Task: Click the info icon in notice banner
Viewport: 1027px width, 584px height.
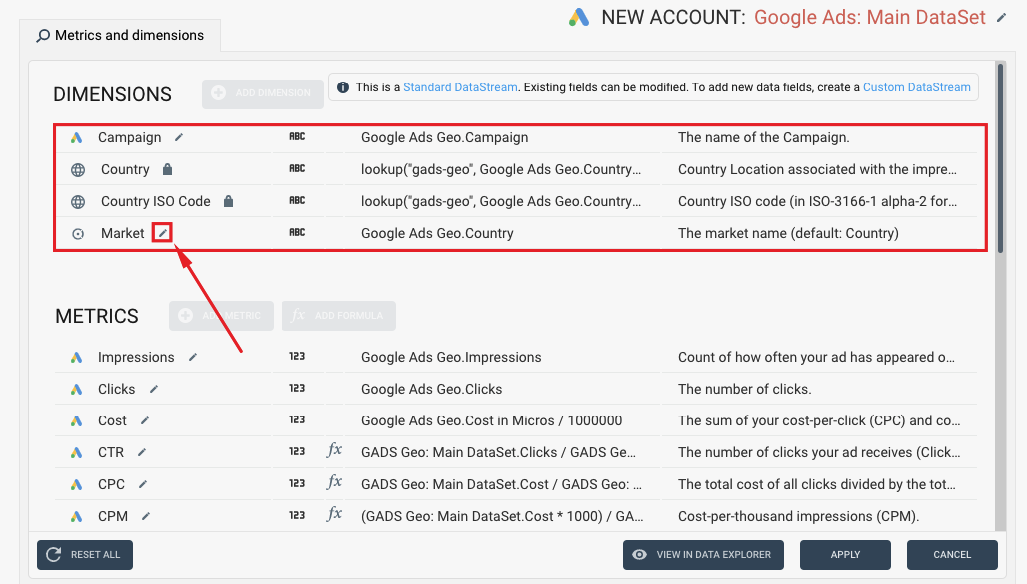Action: [x=343, y=87]
